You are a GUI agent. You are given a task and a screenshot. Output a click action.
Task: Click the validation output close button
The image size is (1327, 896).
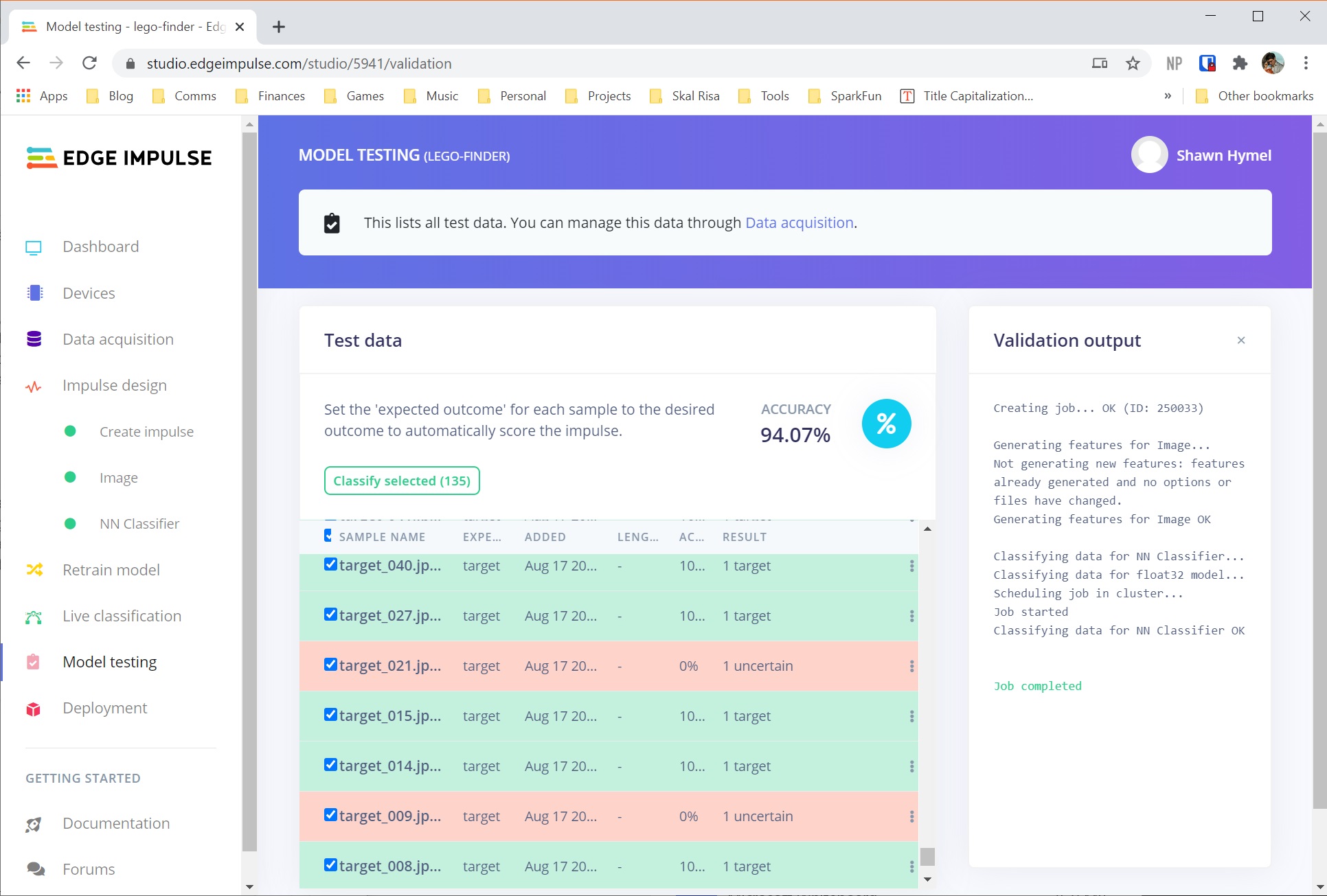[x=1241, y=340]
